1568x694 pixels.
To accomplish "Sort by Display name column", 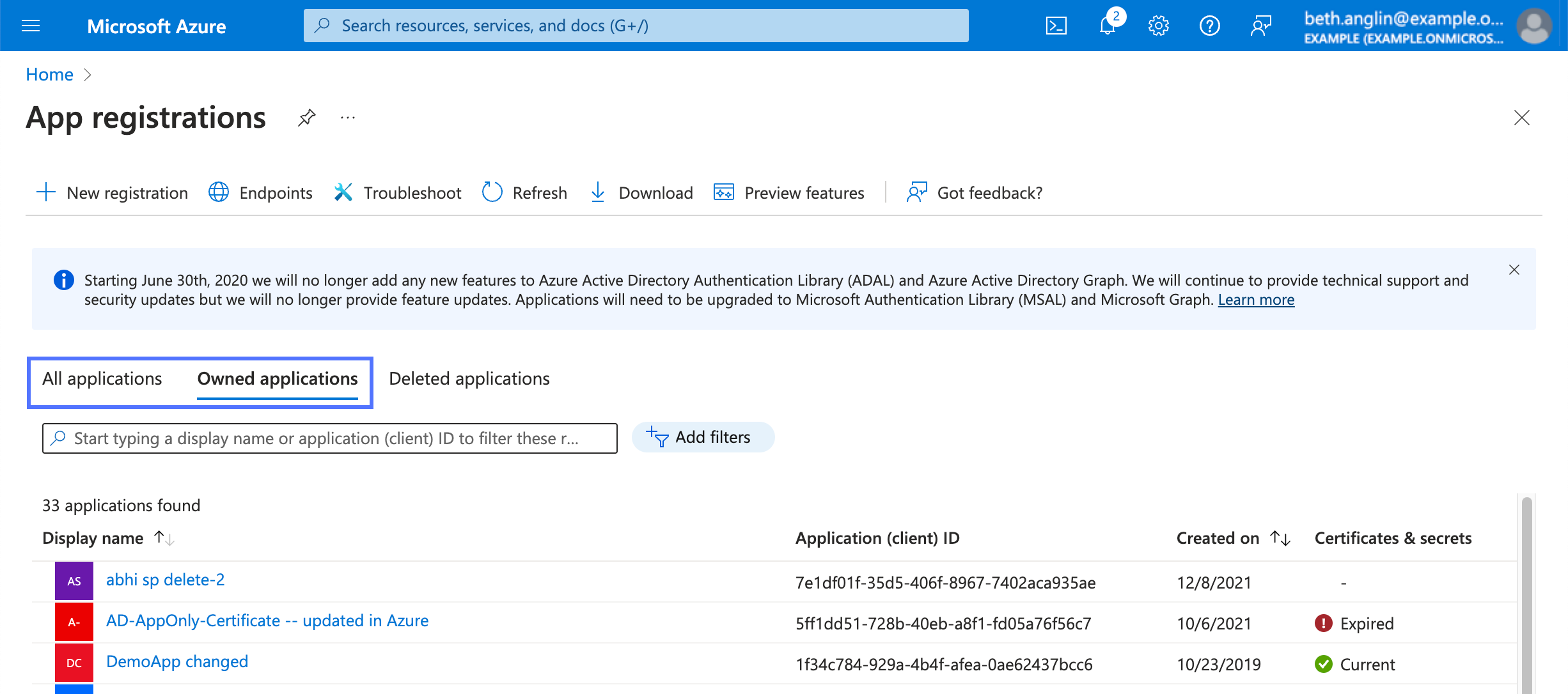I will [x=108, y=538].
